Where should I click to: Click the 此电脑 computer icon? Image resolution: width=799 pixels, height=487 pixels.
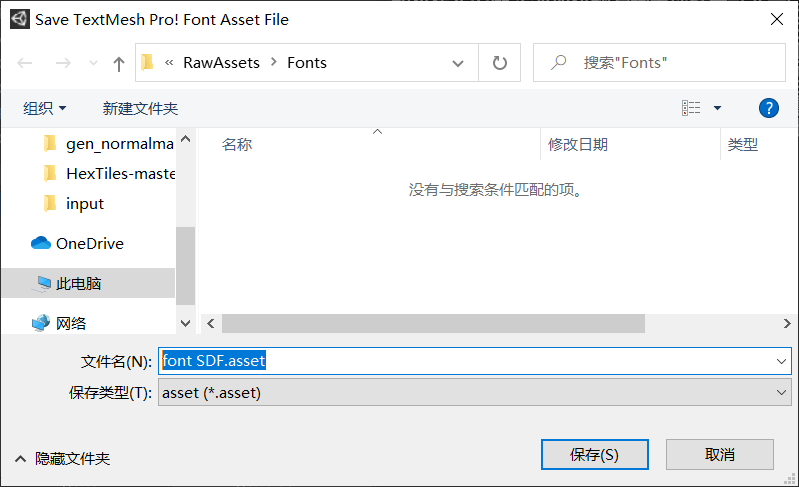click(42, 284)
